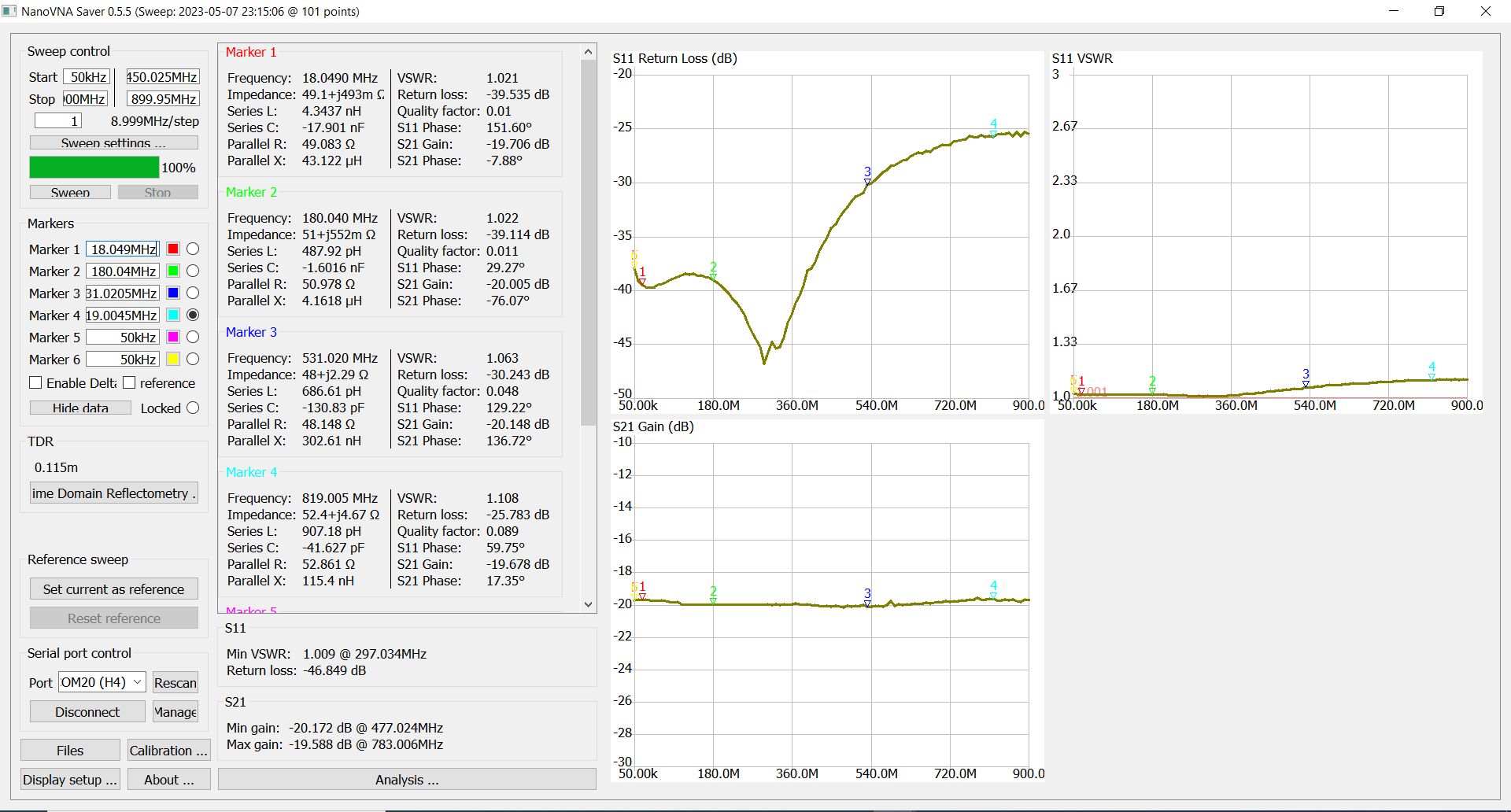Screen dimensions: 1511x812
Task: Click the Marker 2 green color swatch
Action: point(173,271)
